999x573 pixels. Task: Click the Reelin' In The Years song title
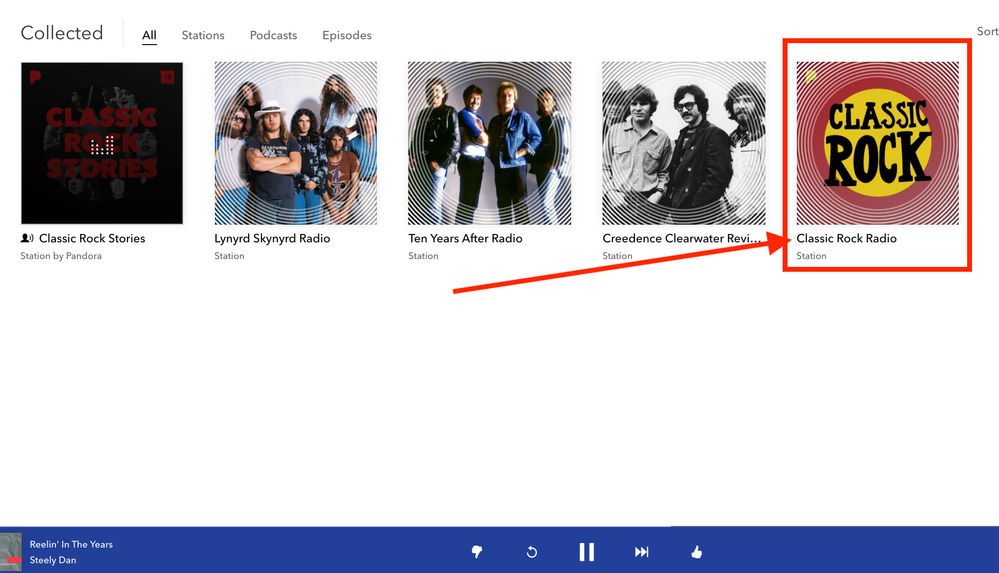(x=71, y=544)
